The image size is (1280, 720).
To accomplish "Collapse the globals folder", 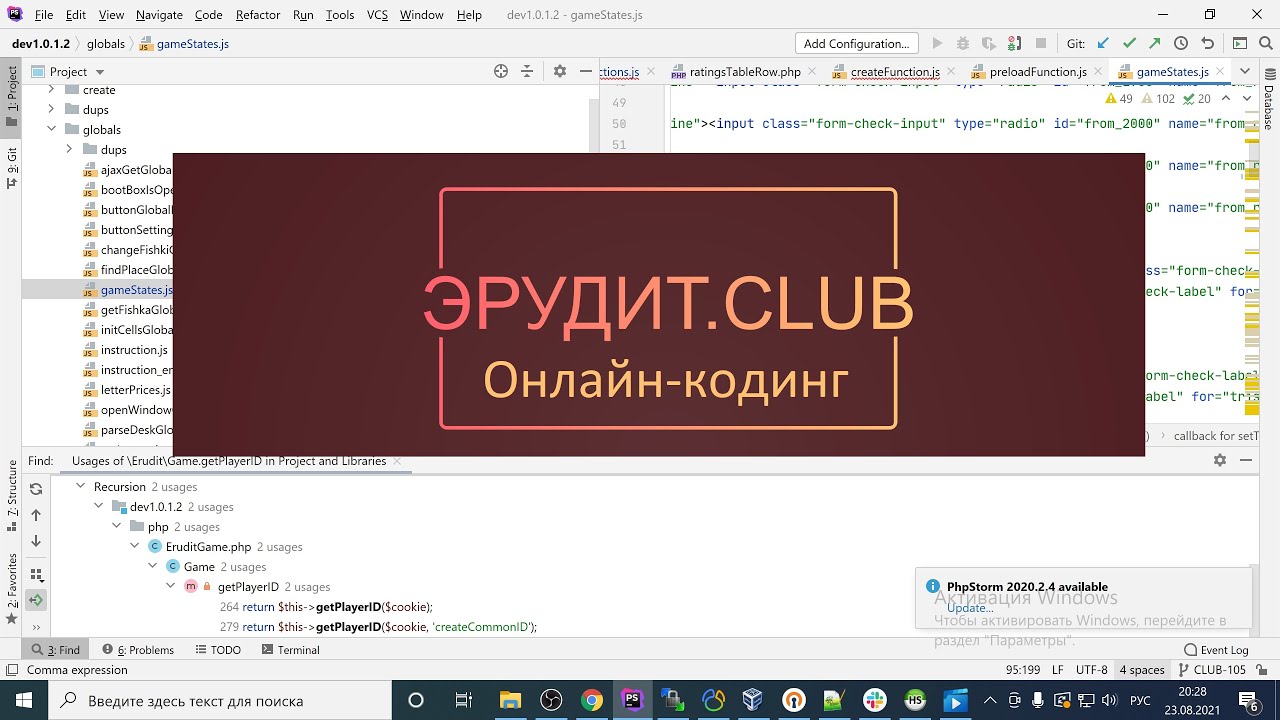I will (x=51, y=130).
